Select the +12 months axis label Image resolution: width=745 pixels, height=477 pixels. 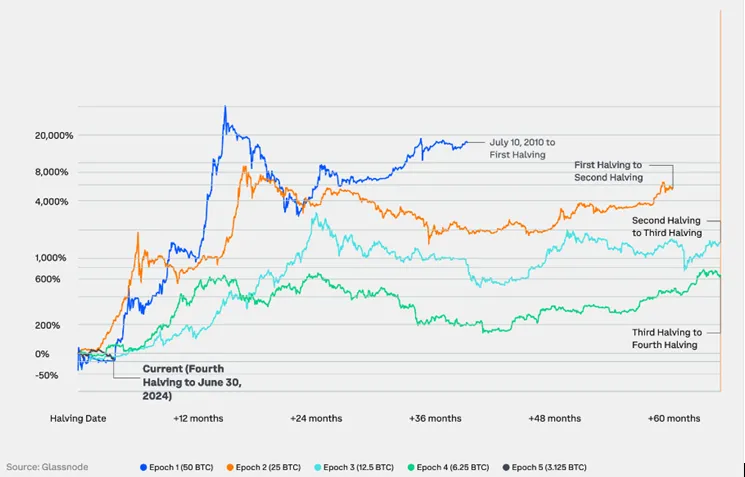tap(198, 417)
